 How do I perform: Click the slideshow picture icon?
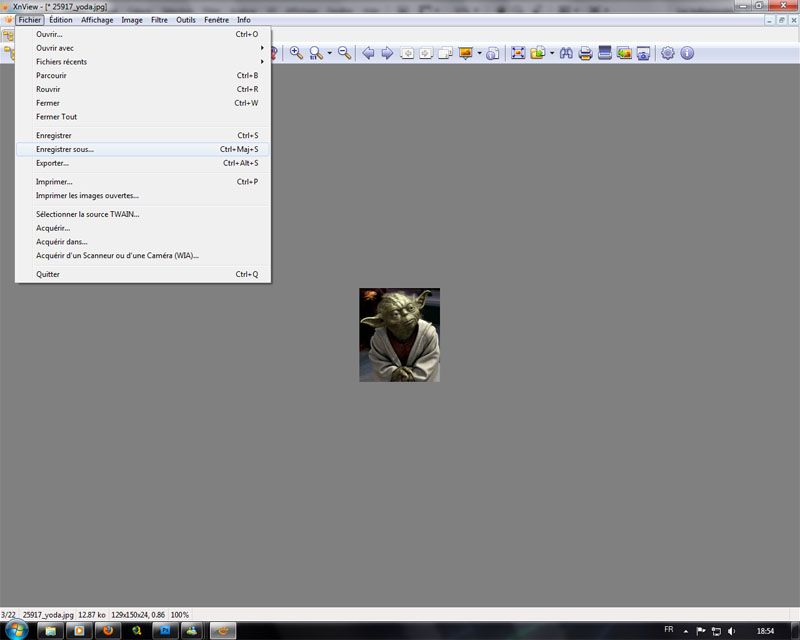465,53
